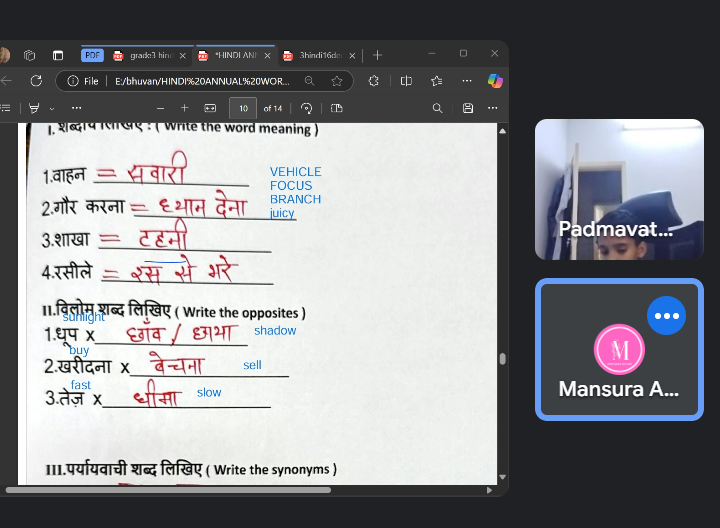Switch to the grade3 hindi tab

point(143,55)
